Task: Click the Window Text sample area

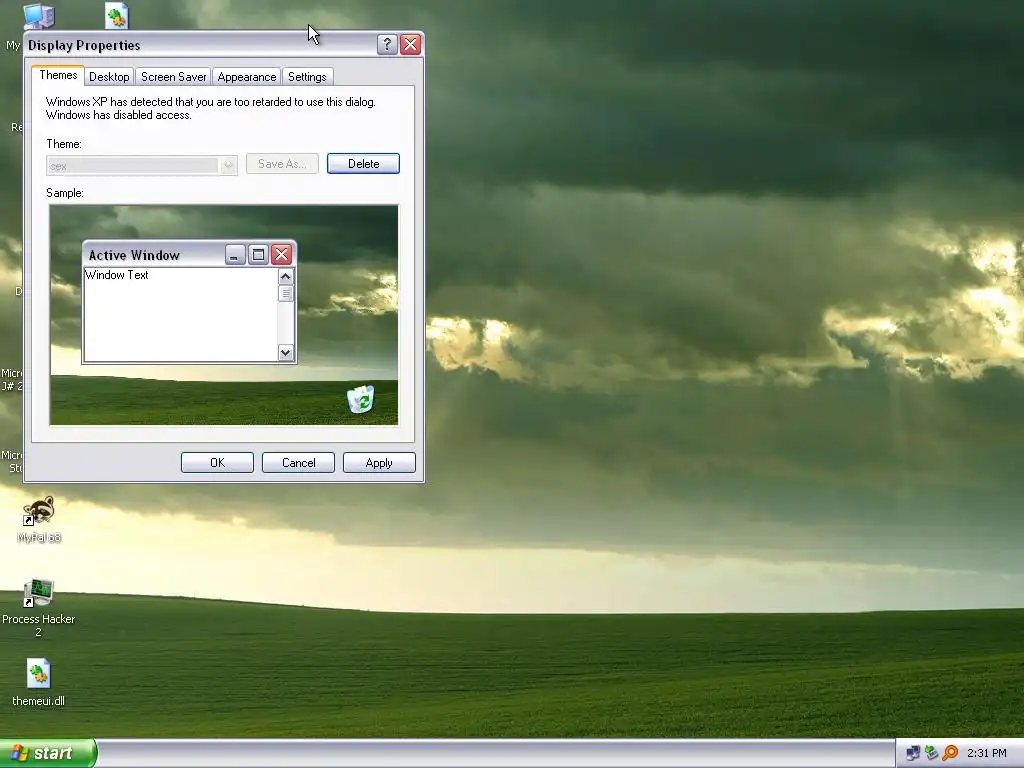Action: [x=181, y=314]
